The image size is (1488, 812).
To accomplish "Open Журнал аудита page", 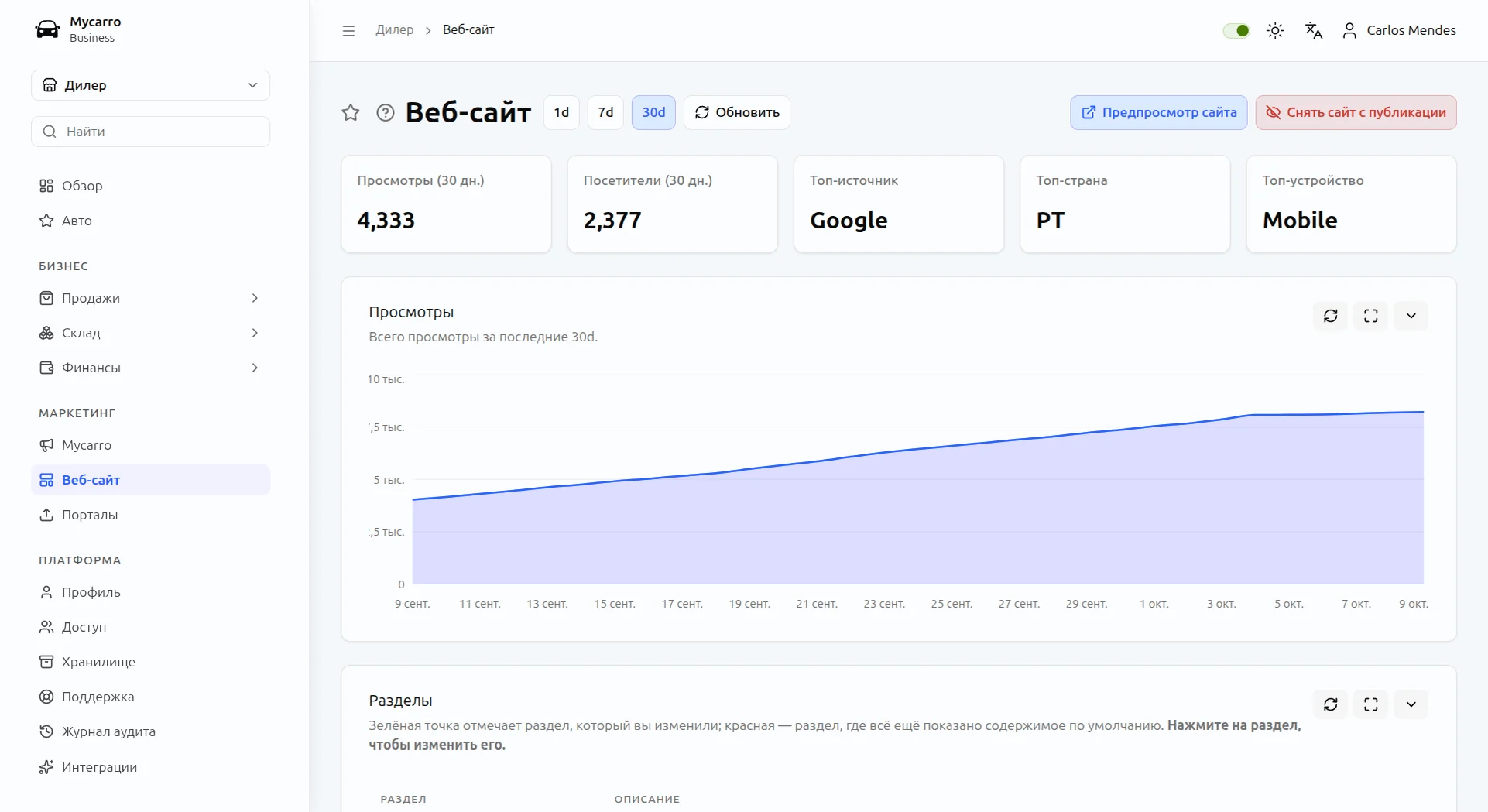I will pos(151,731).
